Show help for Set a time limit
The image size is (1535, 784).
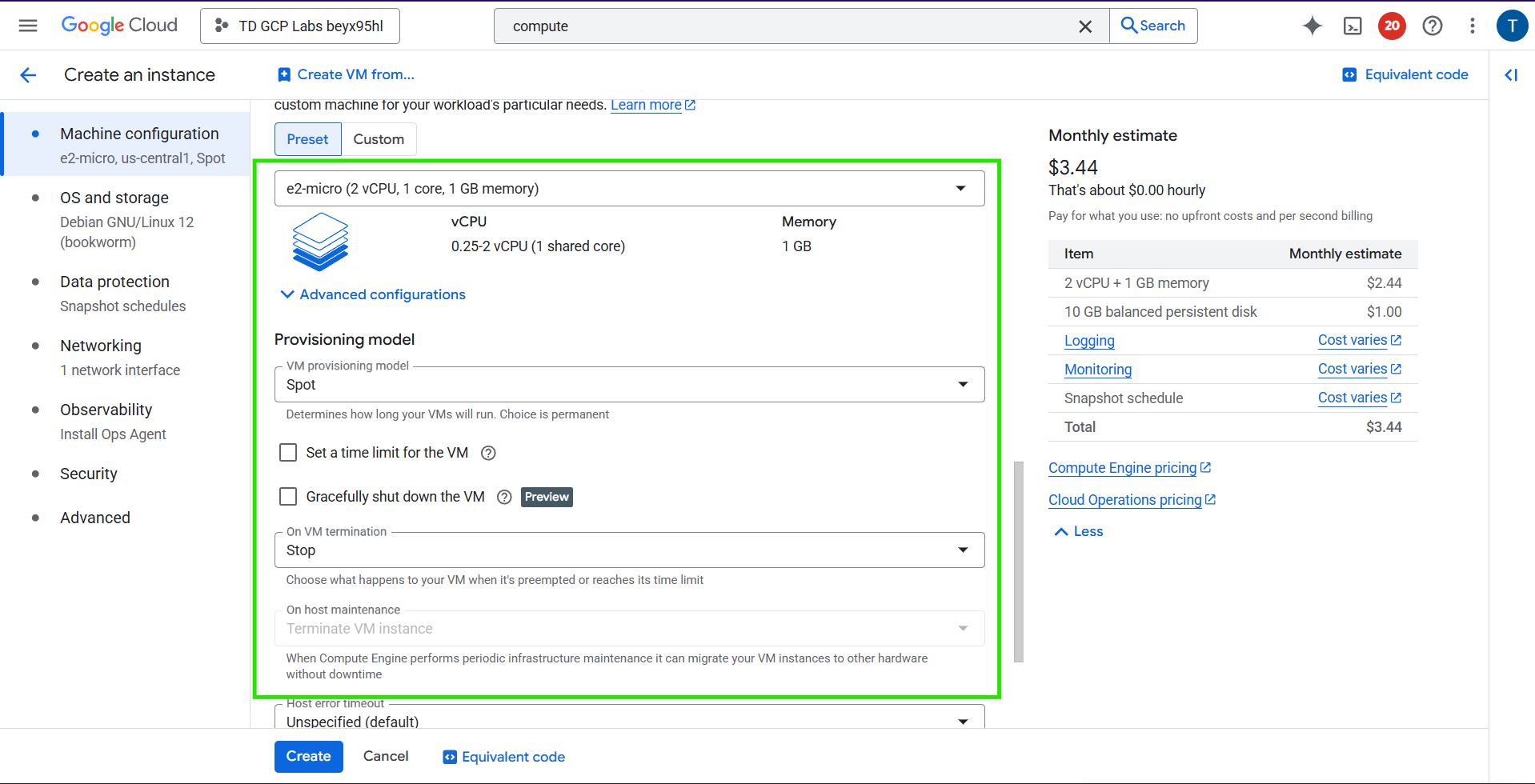tap(488, 453)
